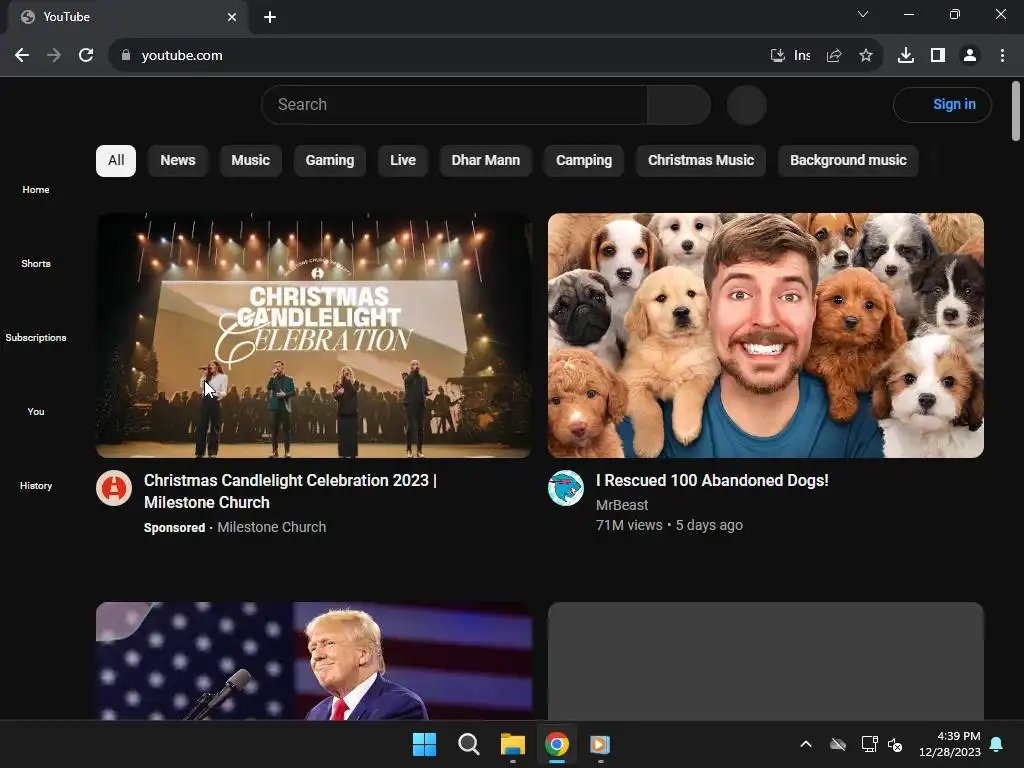Open the Chrome profile avatar
The height and width of the screenshot is (768, 1024).
point(970,56)
